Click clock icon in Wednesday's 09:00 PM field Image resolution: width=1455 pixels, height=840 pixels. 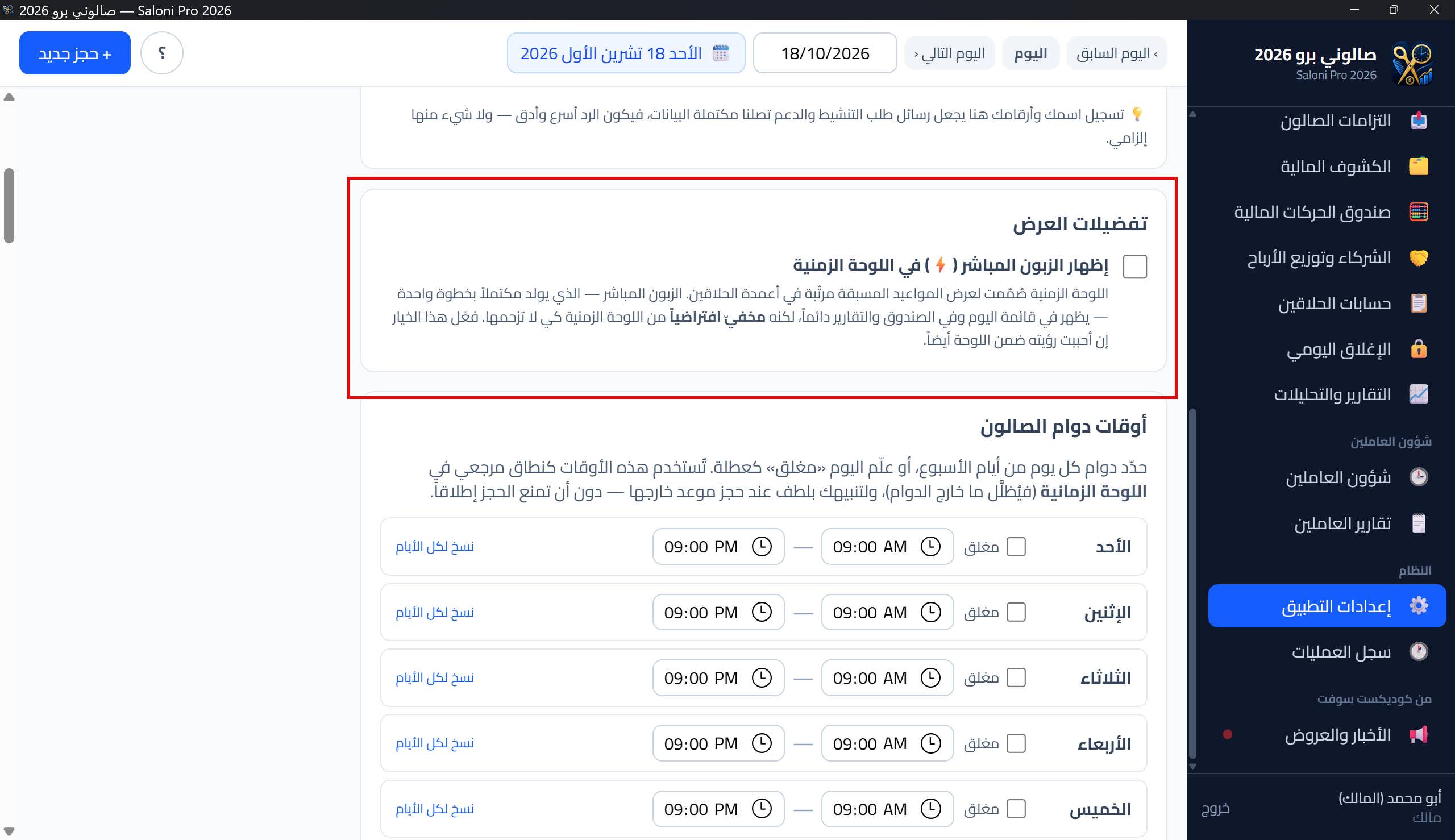pos(762,743)
